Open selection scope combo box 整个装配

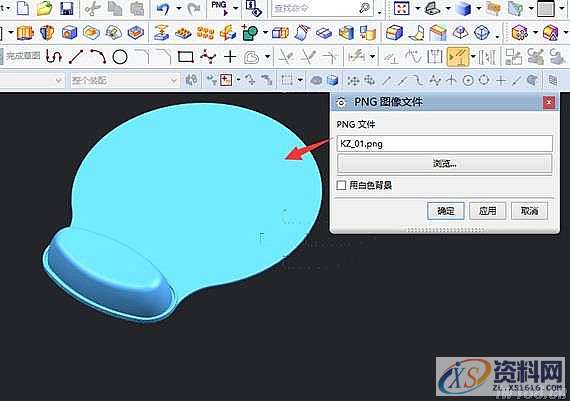click(125, 80)
